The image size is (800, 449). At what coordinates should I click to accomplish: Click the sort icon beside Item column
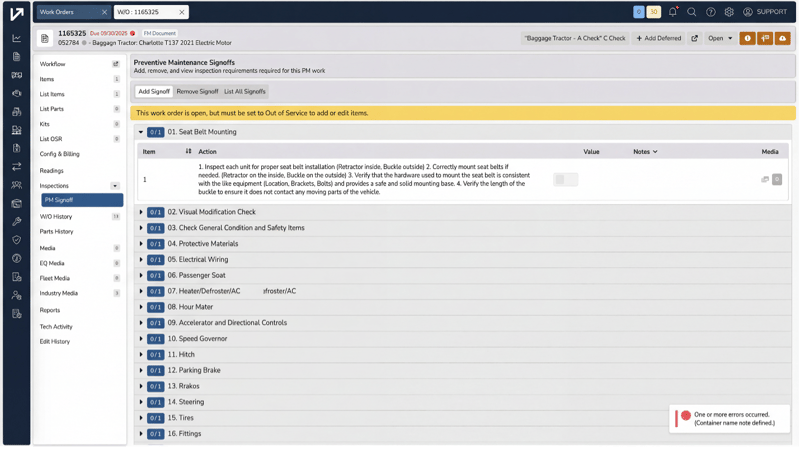[x=188, y=151]
